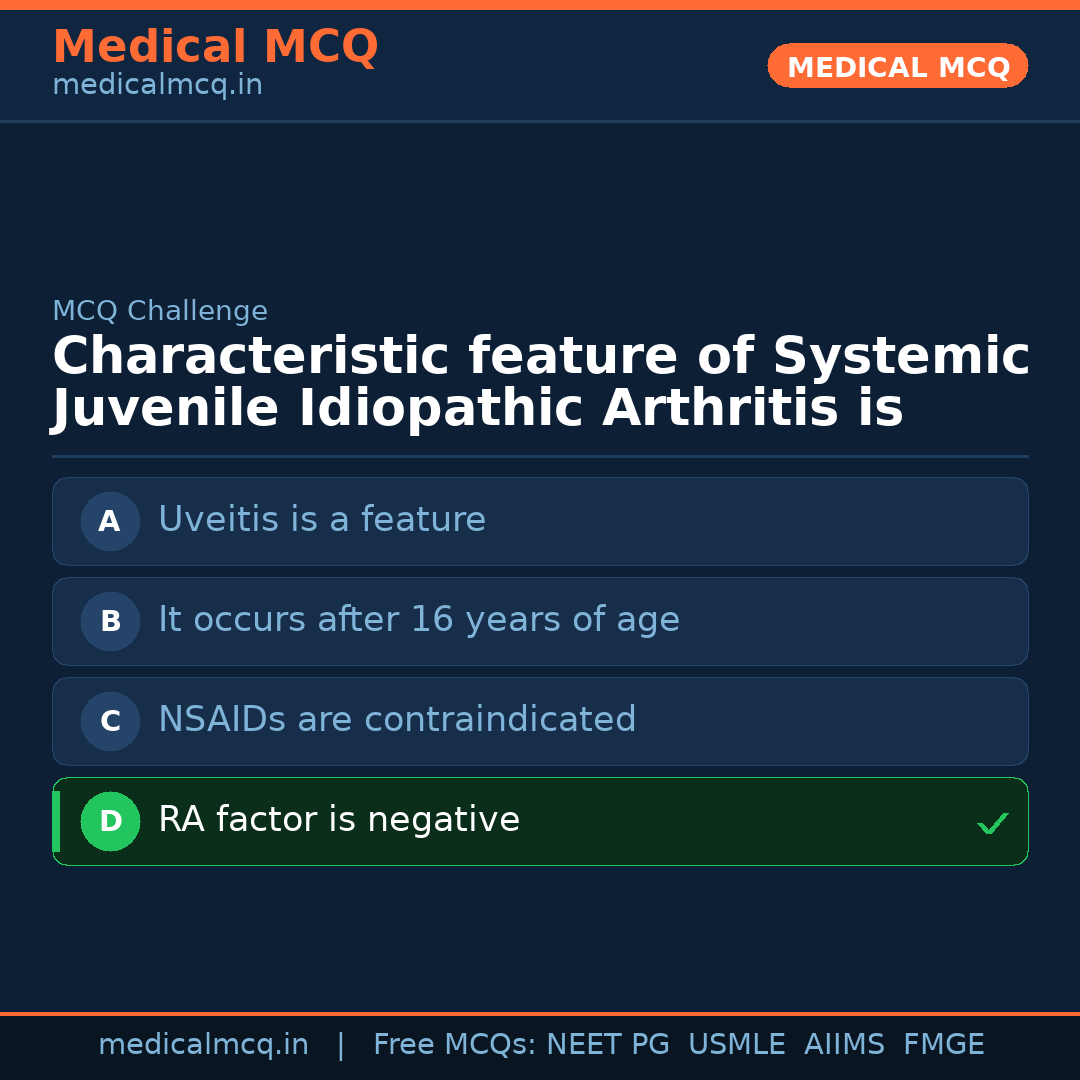Click the "MCQ Challenge" label

160,312
